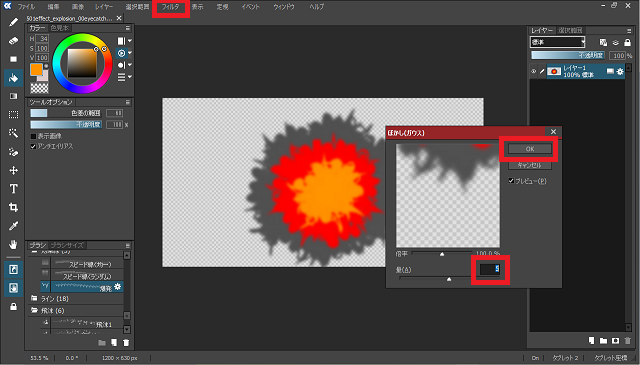Open the color panel hamburger menu
This screenshot has width=640, height=365.
[x=128, y=28]
